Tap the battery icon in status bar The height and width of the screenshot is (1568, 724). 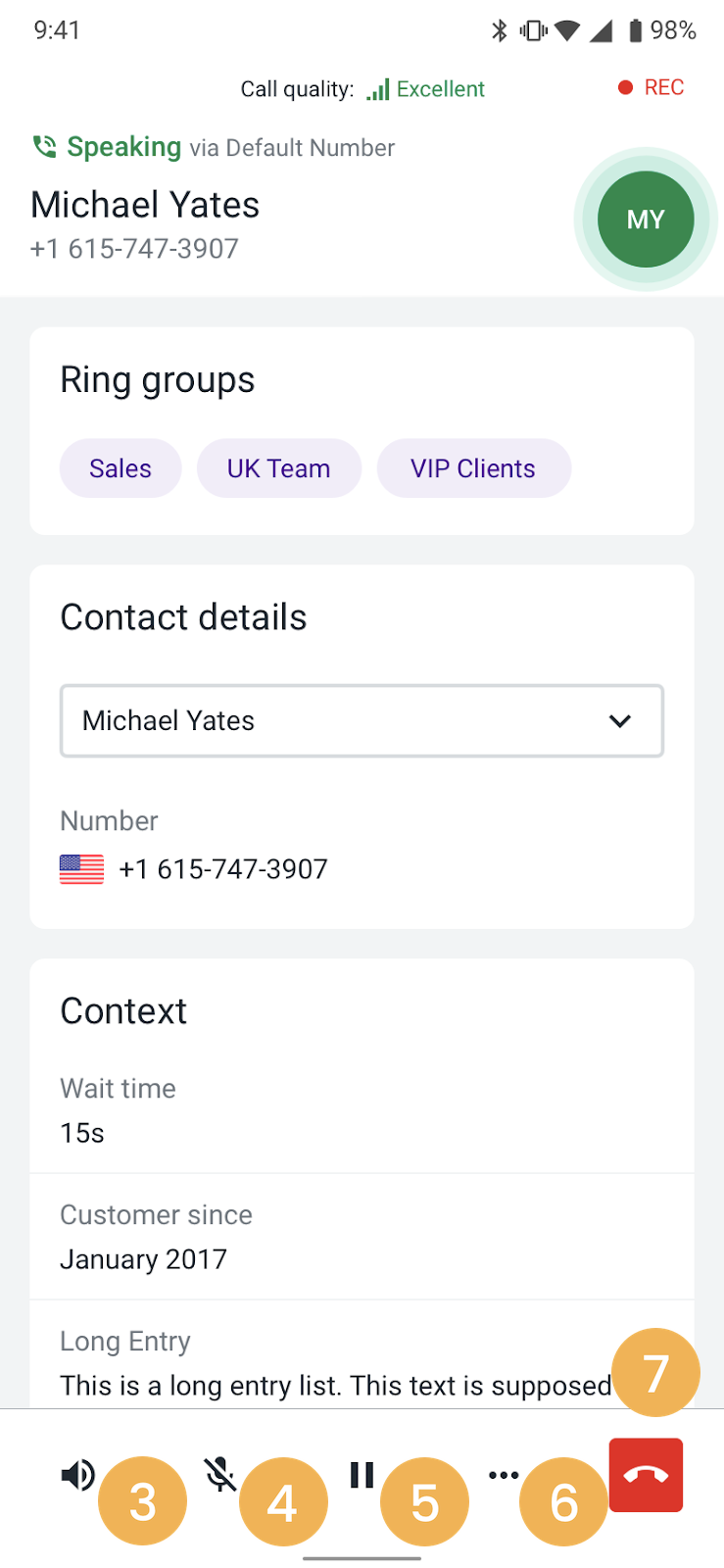635,30
